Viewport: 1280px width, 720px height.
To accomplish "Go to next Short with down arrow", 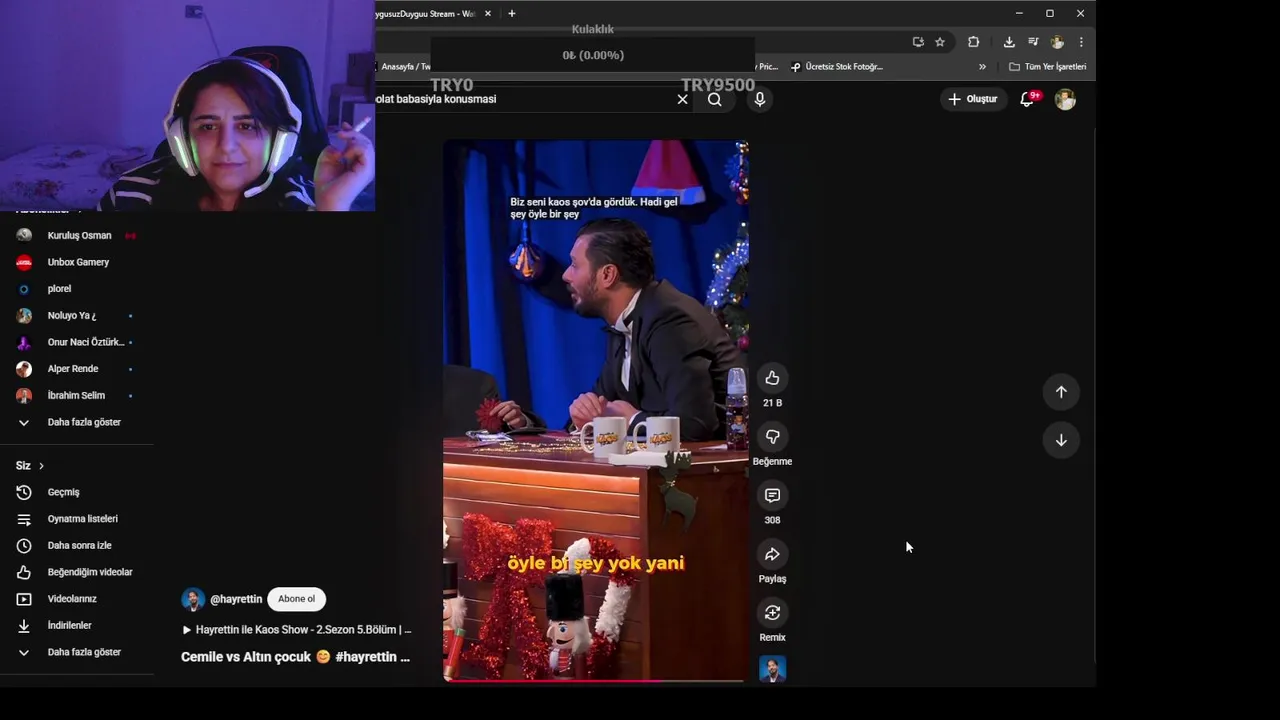I will tap(1061, 440).
